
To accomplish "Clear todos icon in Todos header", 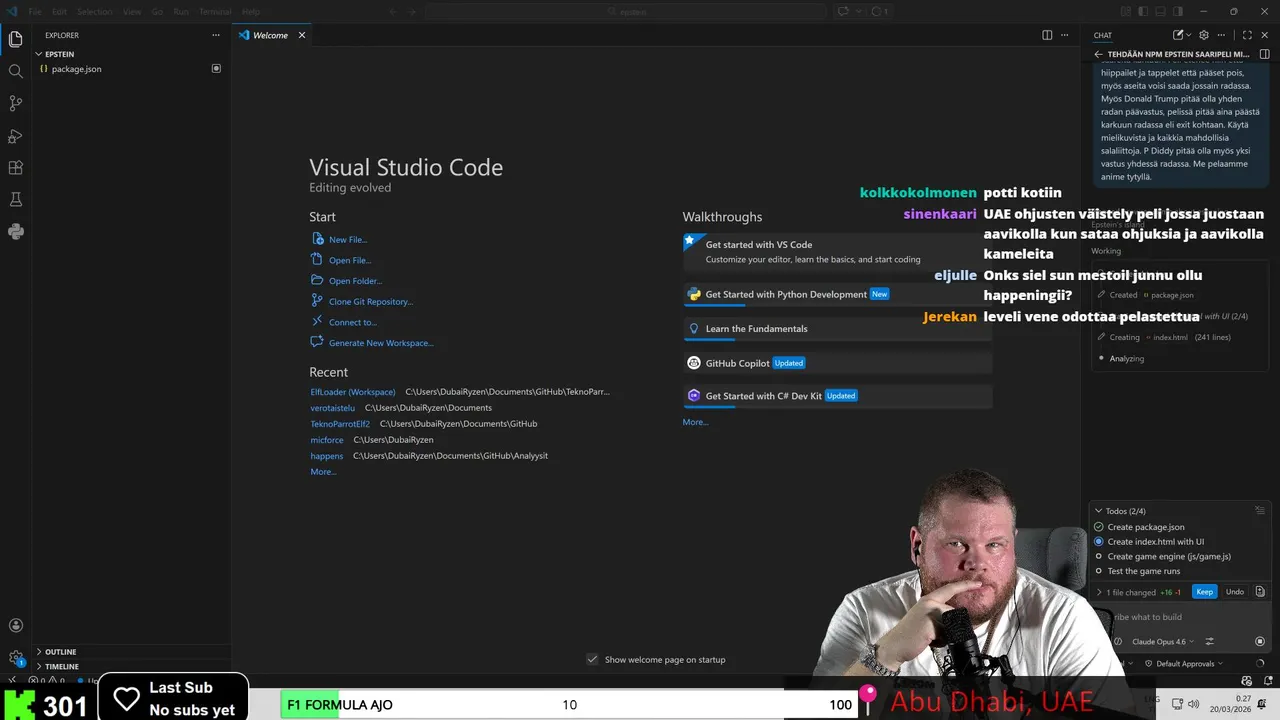I will (1260, 511).
